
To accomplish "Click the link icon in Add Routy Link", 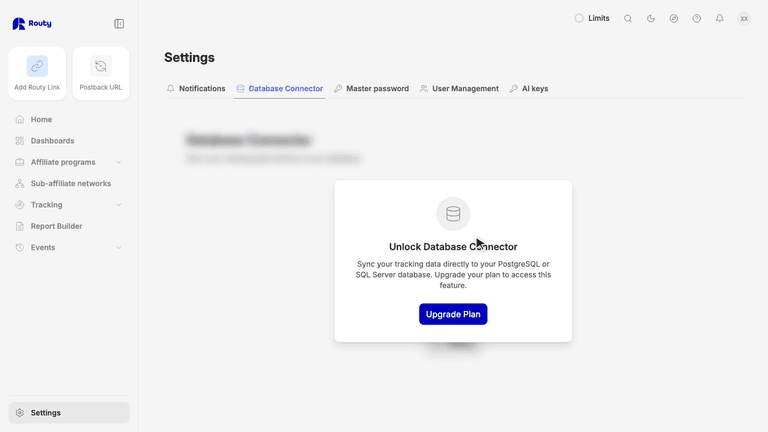I will pos(37,66).
